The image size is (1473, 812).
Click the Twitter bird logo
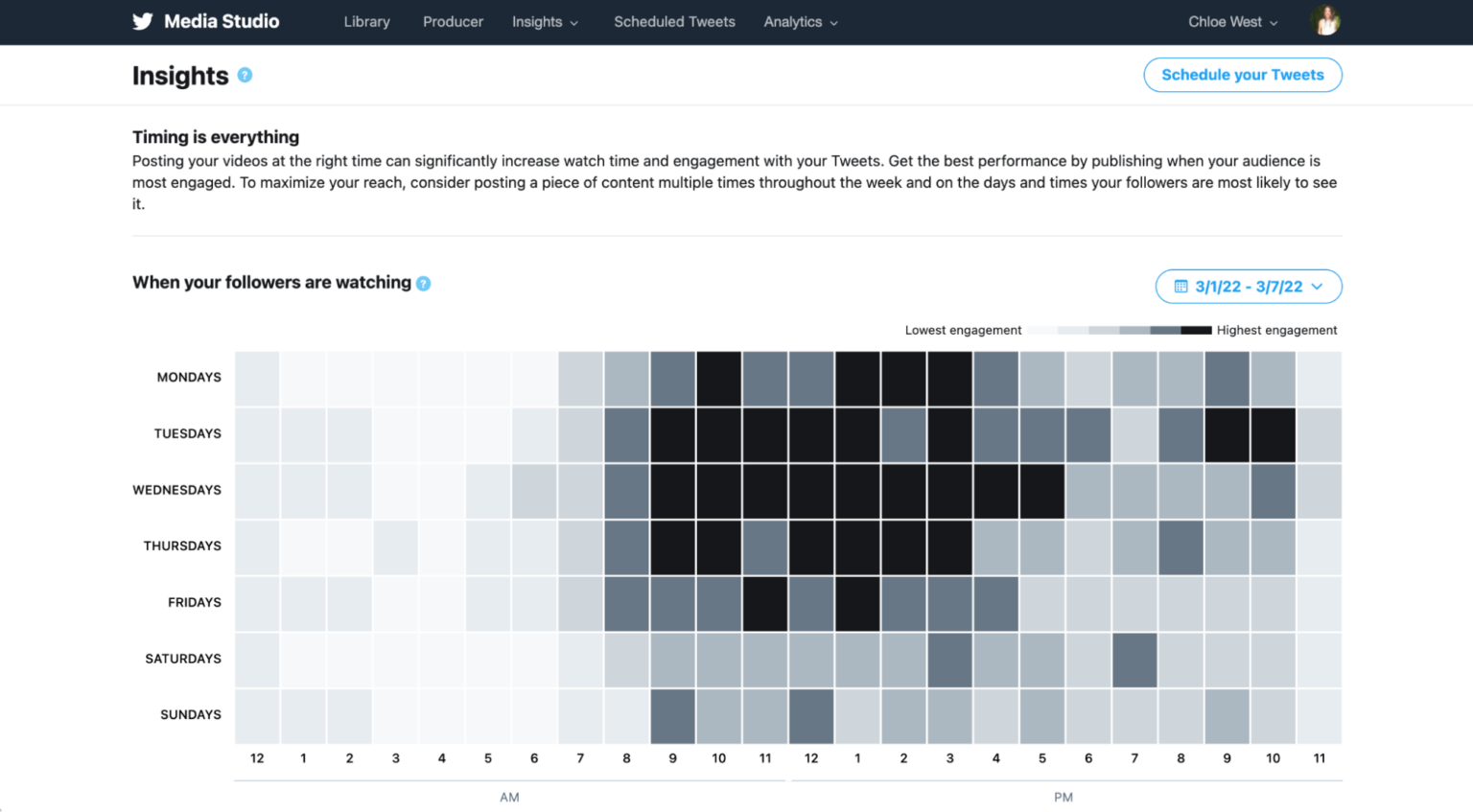[141, 21]
